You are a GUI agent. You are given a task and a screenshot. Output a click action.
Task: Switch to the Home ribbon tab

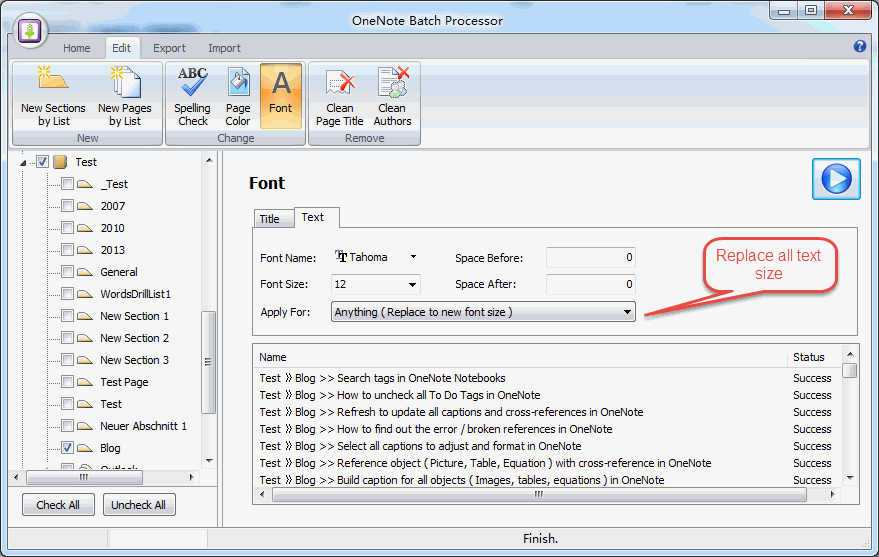[76, 48]
